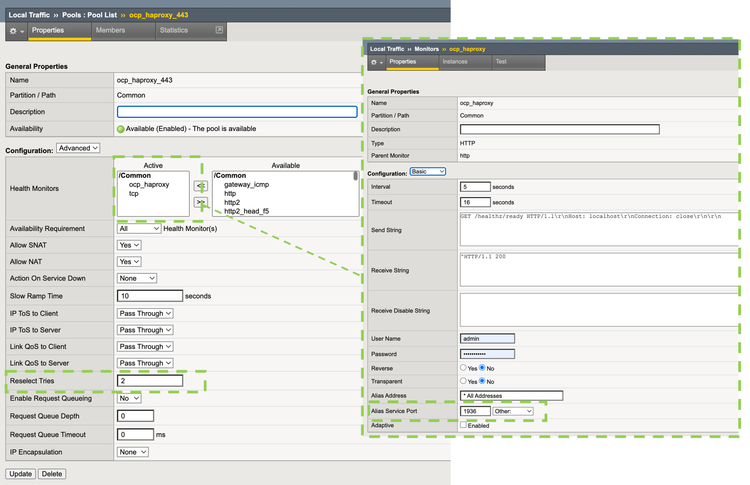The height and width of the screenshot is (485, 750).
Task: Enable the Adaptive checkbox
Action: click(463, 425)
